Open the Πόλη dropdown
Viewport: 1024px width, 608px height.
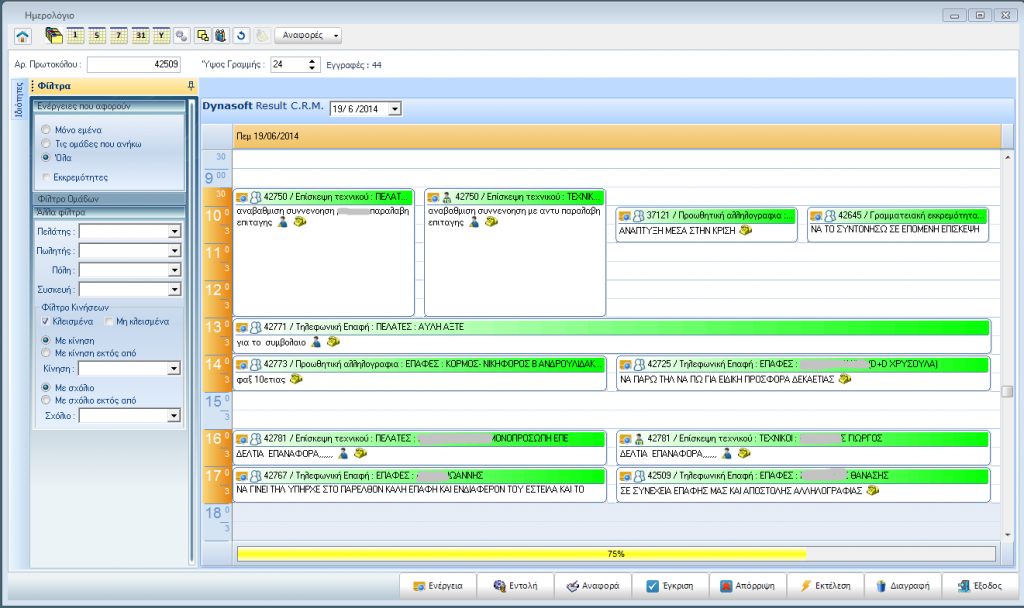174,270
